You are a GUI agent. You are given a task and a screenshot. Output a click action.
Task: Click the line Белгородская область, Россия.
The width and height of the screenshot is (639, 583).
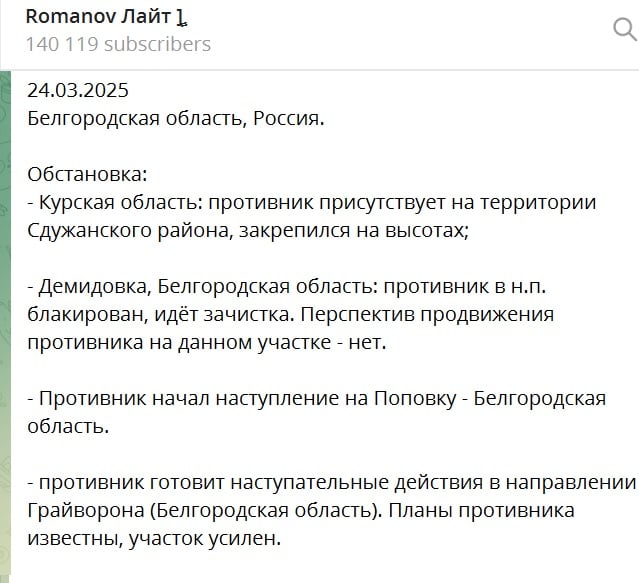[x=176, y=119]
